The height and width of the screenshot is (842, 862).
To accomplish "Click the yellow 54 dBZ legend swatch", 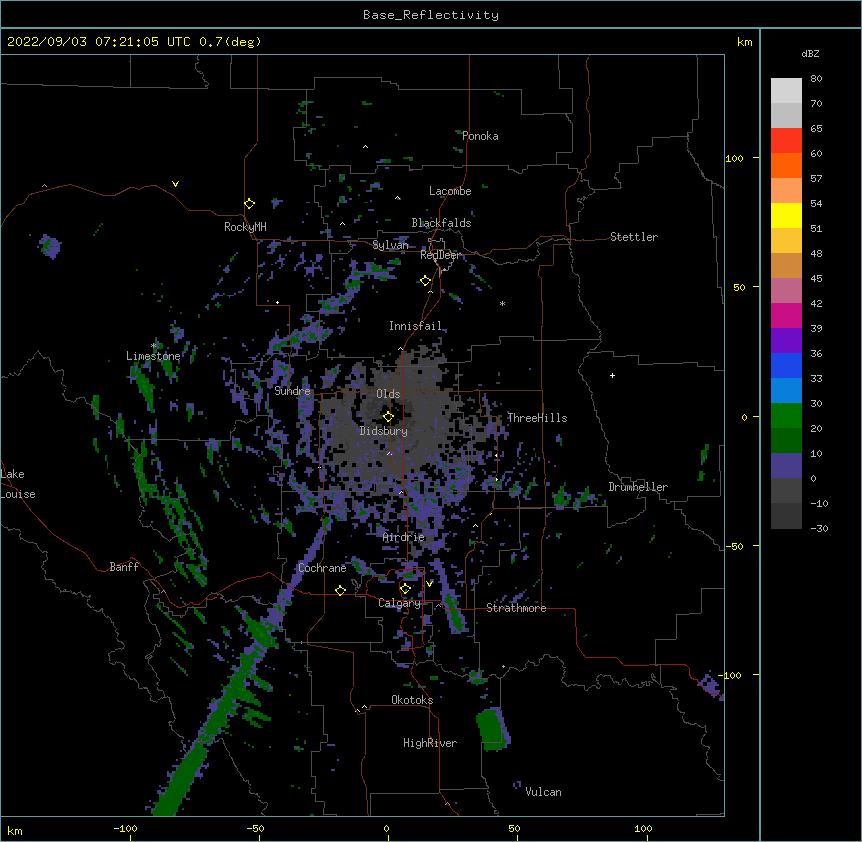I will click(x=786, y=215).
